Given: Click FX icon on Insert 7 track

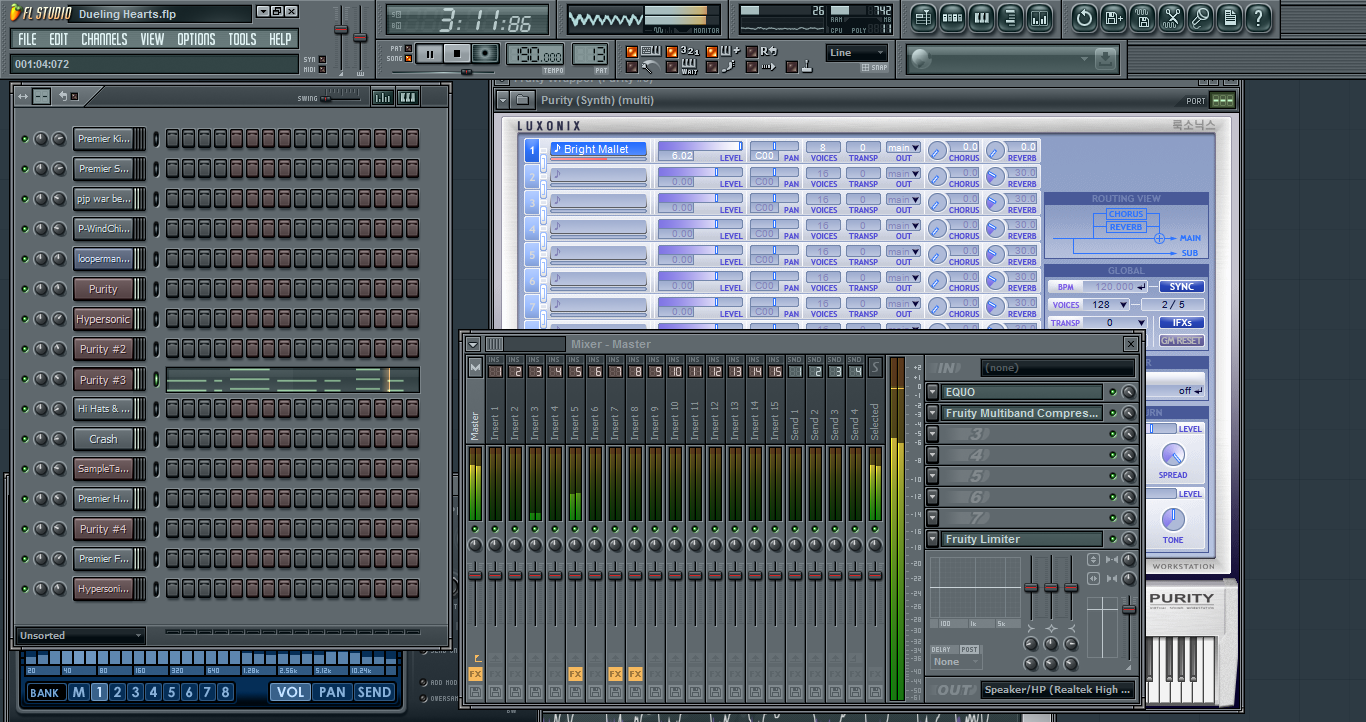Looking at the screenshot, I should (615, 674).
